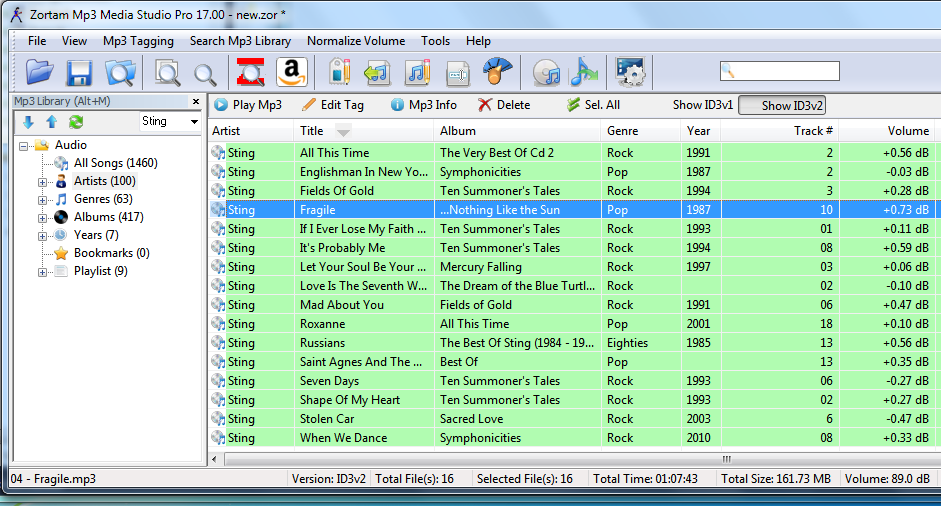Click the blue hand fan toolbar icon
This screenshot has height=506, width=941.
click(x=498, y=71)
